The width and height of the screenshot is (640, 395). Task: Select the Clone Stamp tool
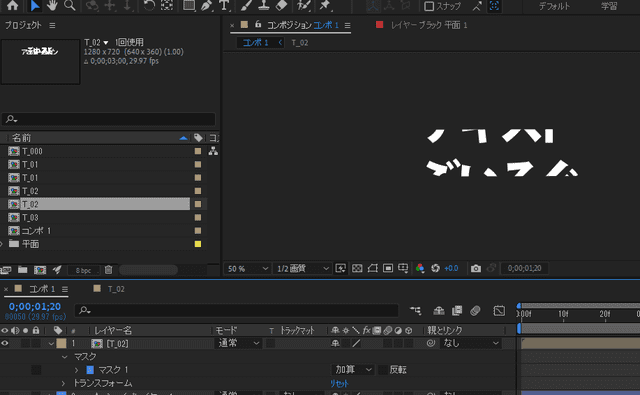click(264, 5)
